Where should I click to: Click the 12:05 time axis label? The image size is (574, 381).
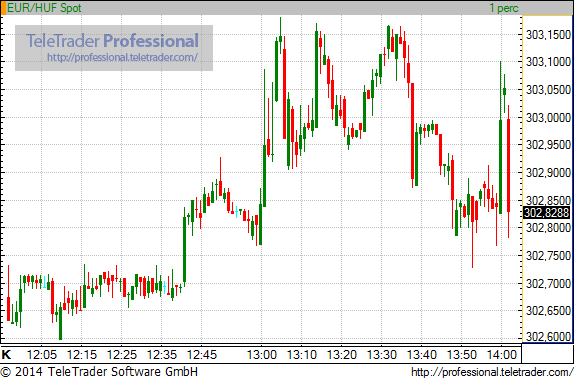pyautogui.click(x=42, y=355)
